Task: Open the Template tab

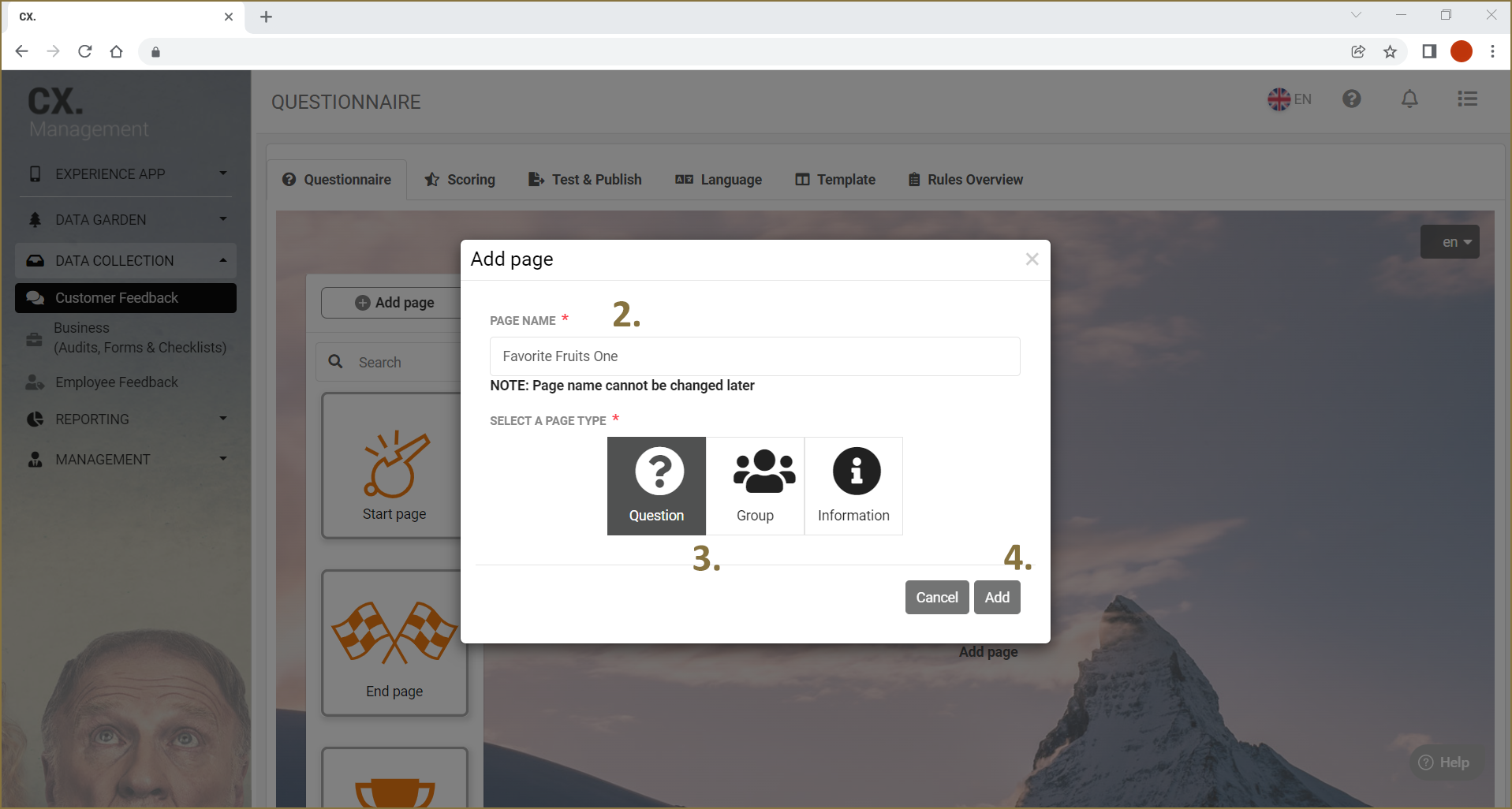Action: coord(835,180)
